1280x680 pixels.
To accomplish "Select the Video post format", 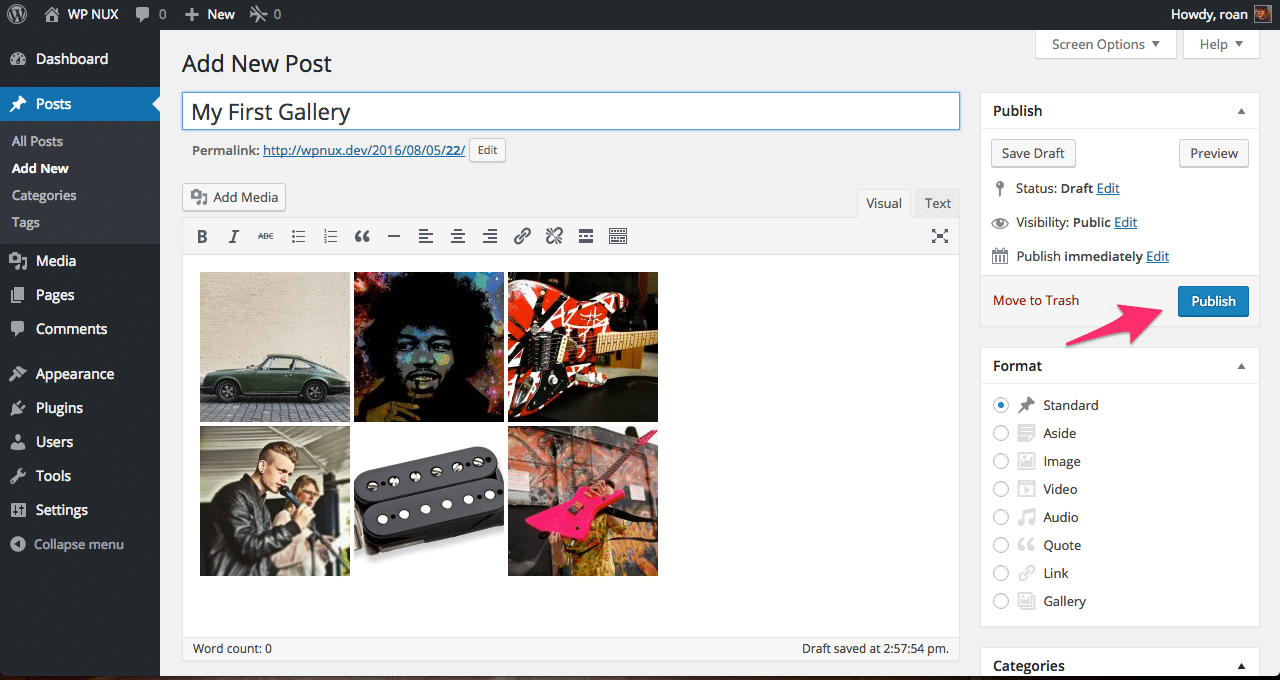I will [1001, 489].
